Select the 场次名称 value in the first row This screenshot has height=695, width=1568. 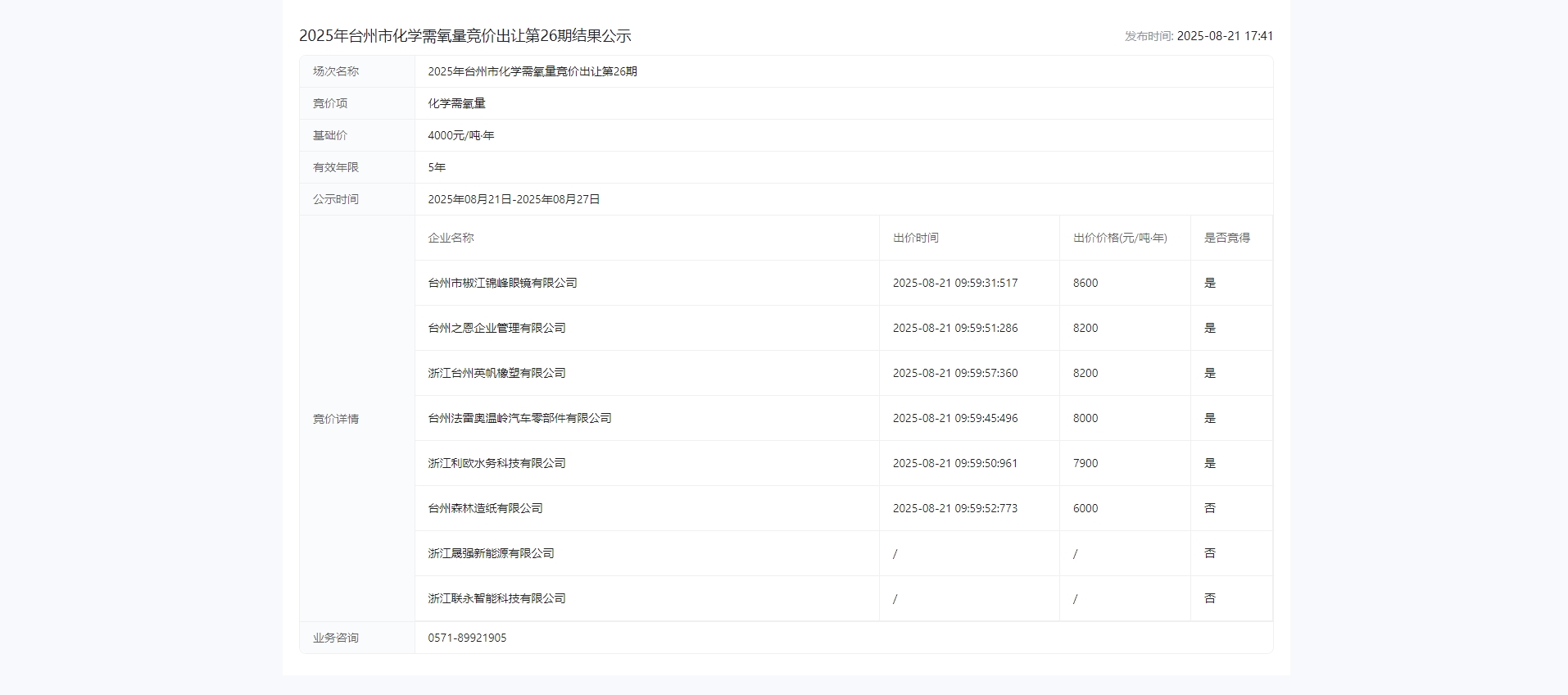tap(532, 71)
